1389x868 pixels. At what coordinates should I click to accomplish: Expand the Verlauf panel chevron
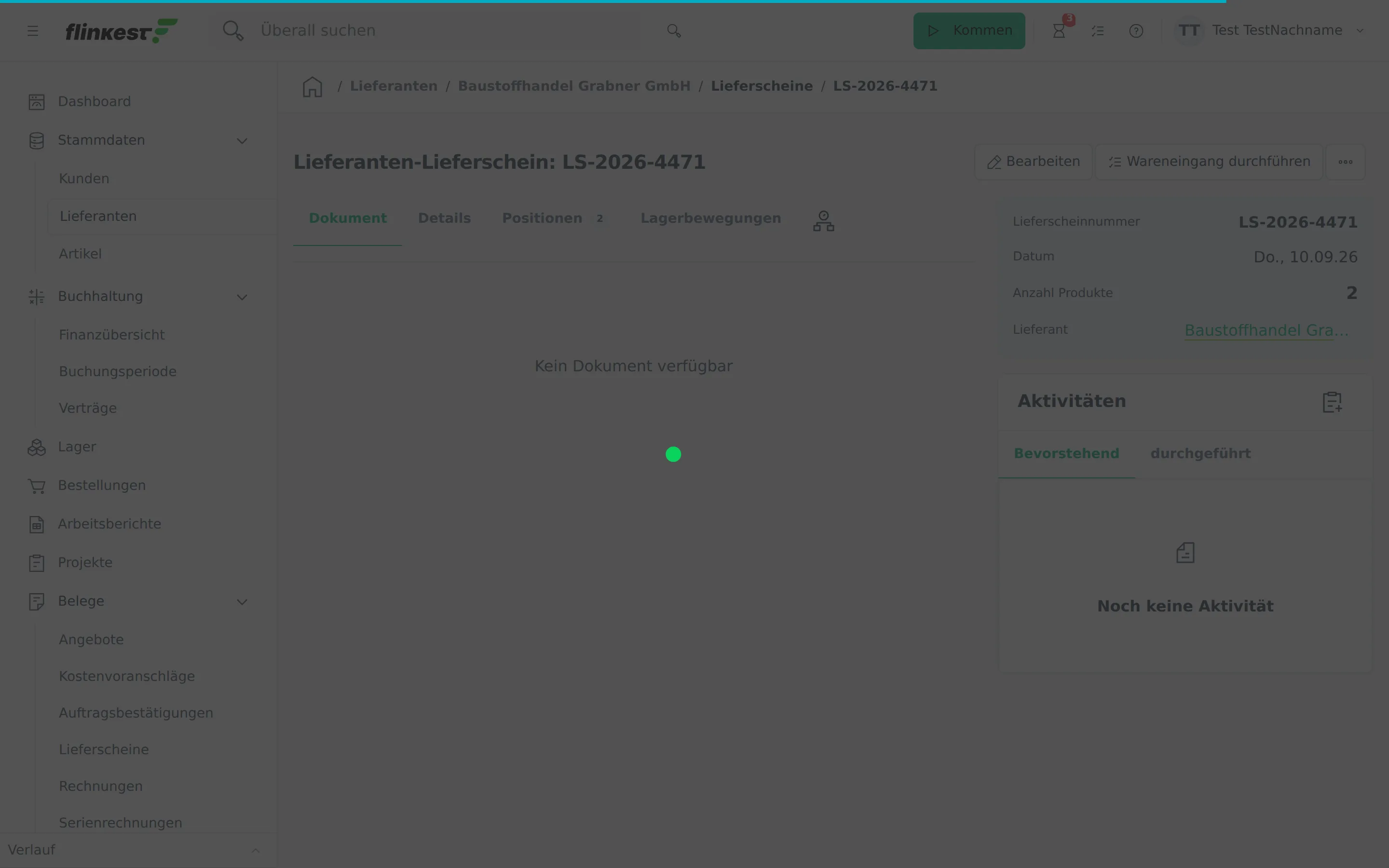point(256,850)
